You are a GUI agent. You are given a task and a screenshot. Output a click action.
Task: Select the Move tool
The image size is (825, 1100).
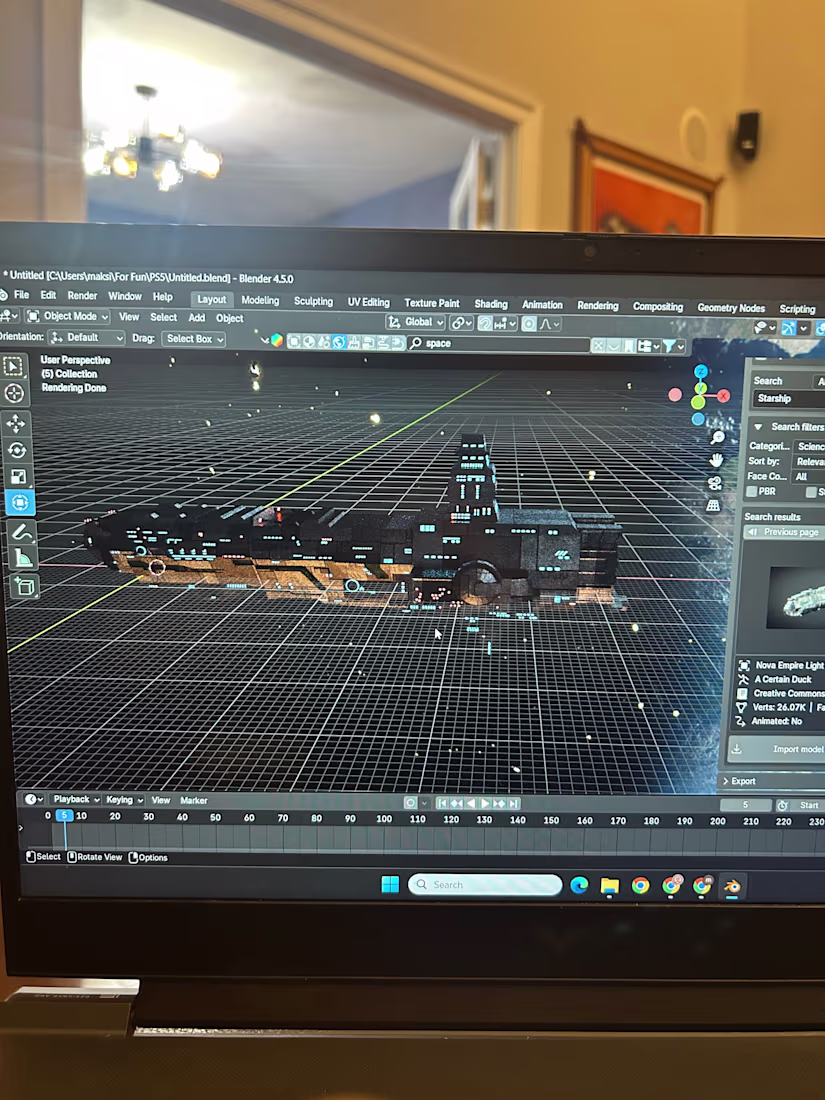[15, 424]
